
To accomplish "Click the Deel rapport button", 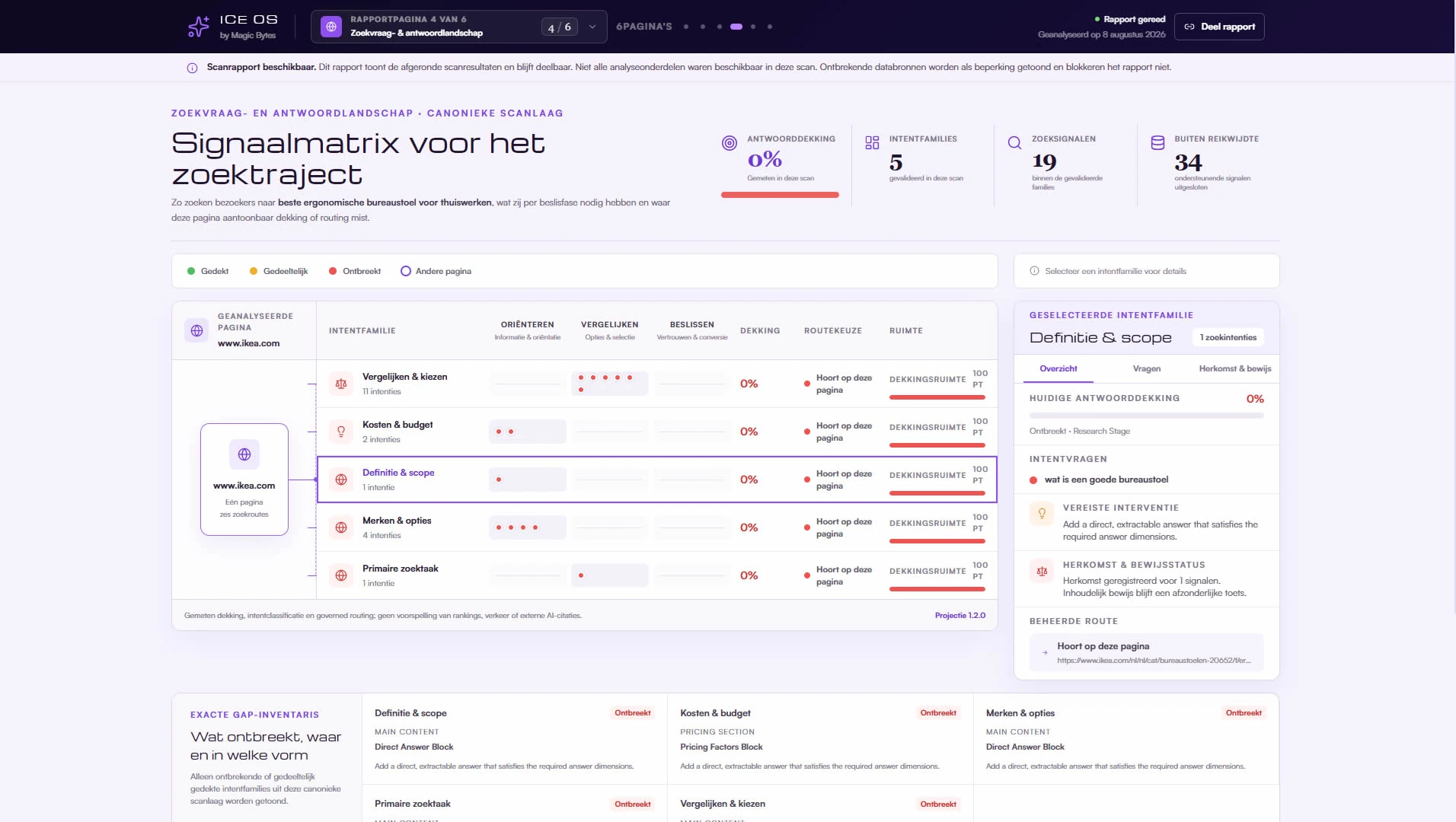I will (1219, 27).
